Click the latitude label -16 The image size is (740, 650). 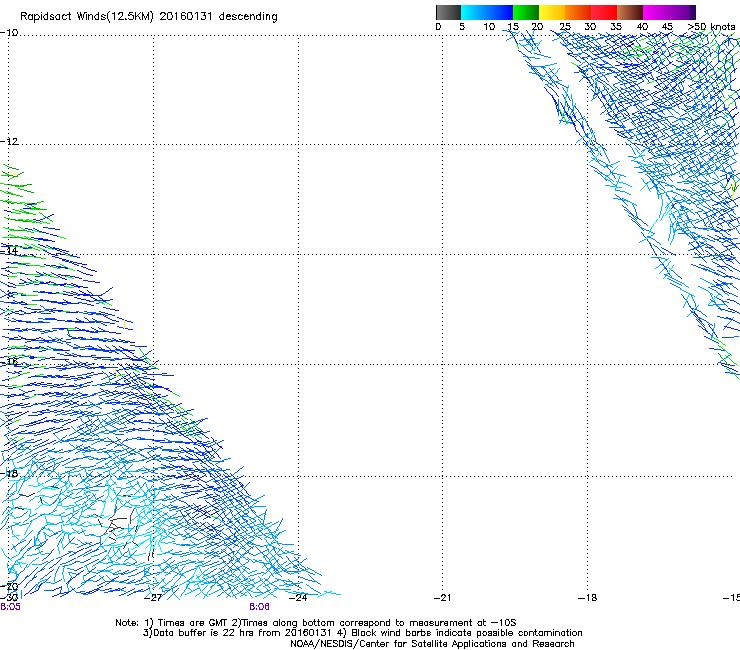(x=9, y=362)
